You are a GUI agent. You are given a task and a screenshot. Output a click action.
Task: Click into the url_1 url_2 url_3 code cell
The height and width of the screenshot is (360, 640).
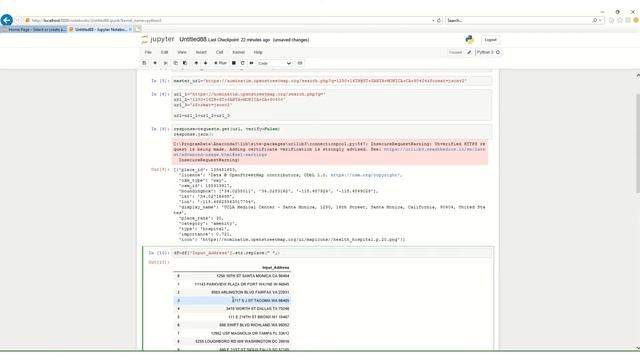tap(331, 105)
